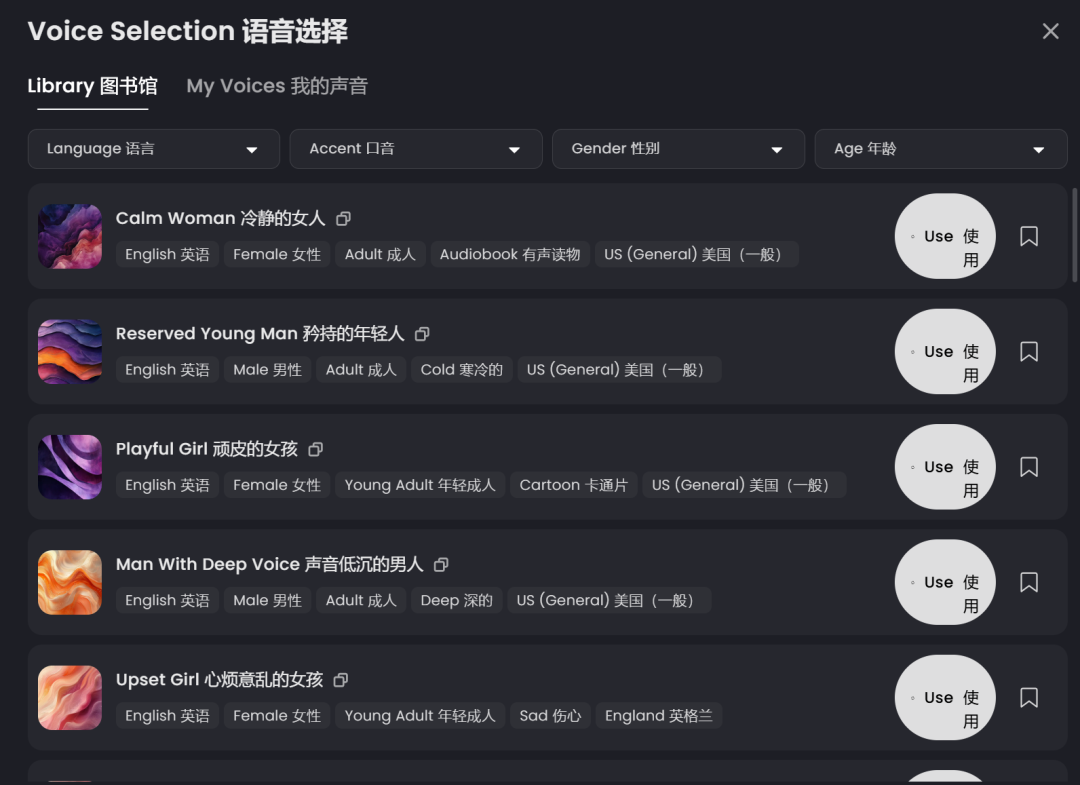
Task: Expand the Age filter dropdown
Action: tap(940, 149)
